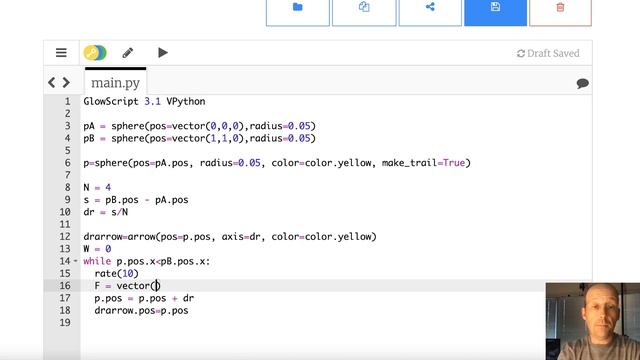
Task: Select the main.py tab
Action: [x=116, y=82]
